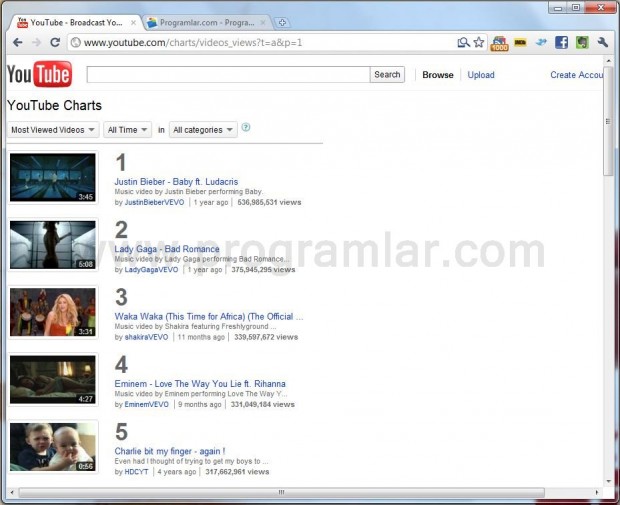Click the Waka Waka video thumbnail
Screen dimensions: 620x505
pos(53,312)
